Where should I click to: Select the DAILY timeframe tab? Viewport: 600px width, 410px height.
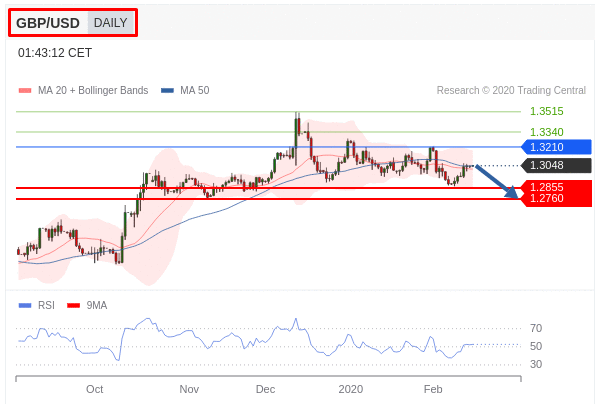[111, 23]
